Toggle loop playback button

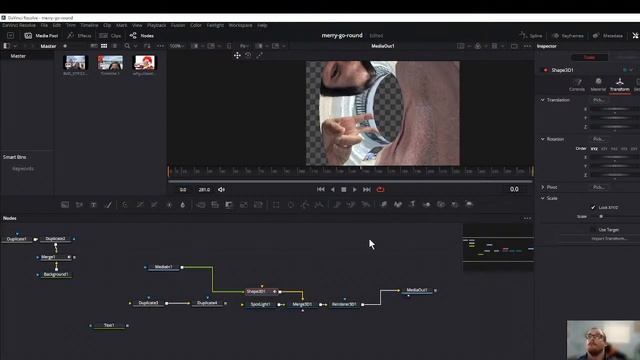[380, 189]
